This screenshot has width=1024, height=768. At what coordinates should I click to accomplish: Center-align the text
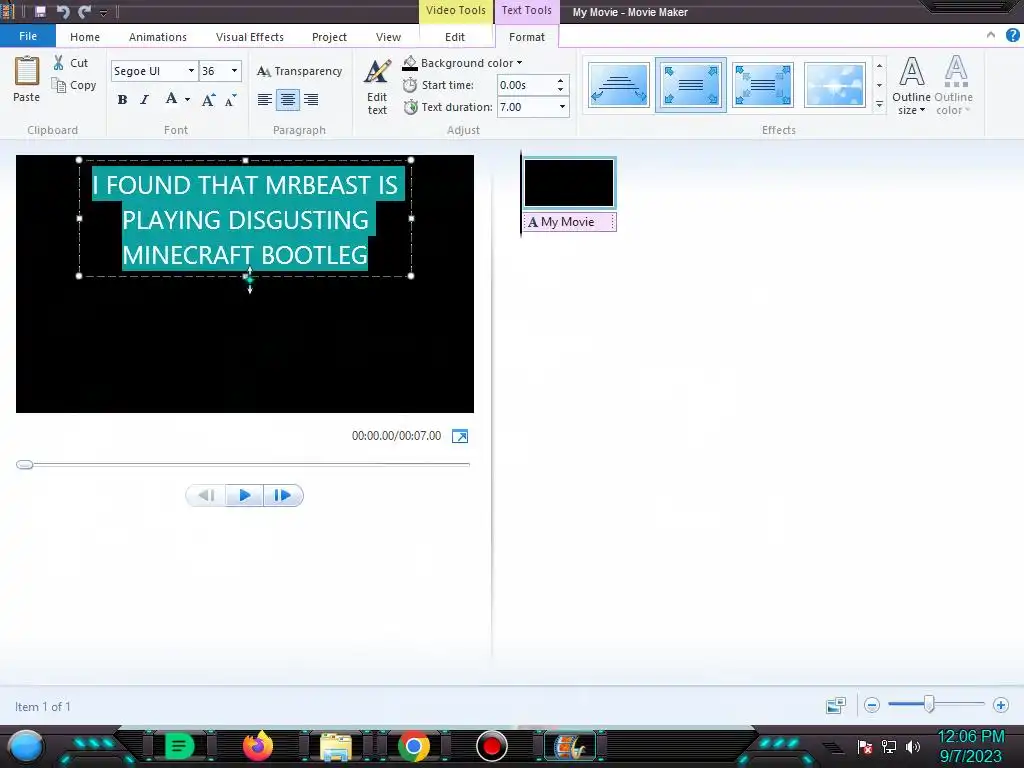click(x=288, y=100)
